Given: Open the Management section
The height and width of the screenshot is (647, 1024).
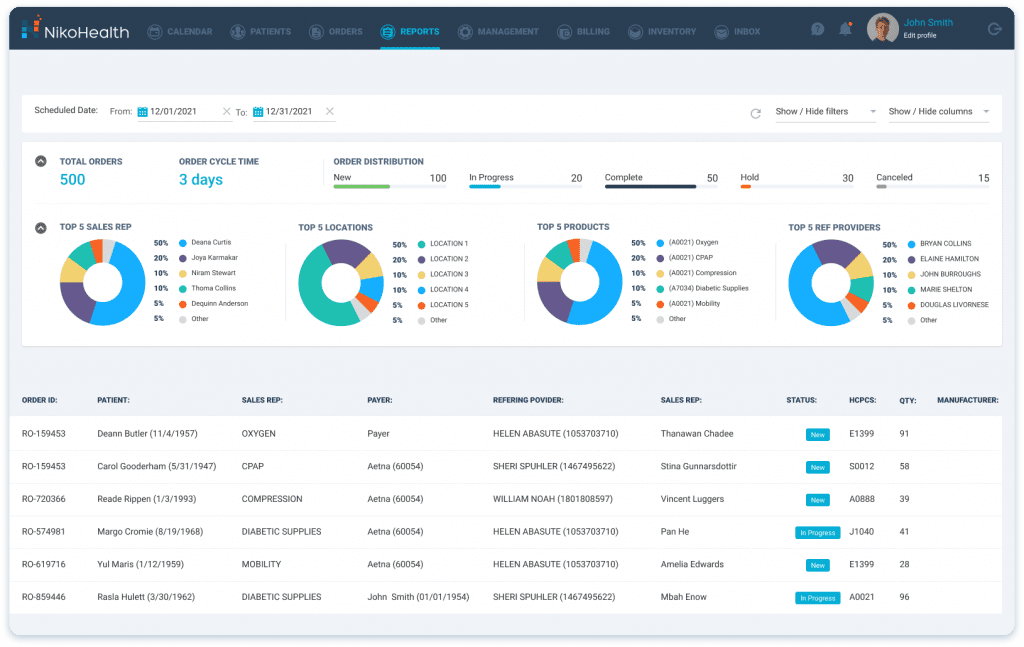Looking at the screenshot, I should click(467, 31).
